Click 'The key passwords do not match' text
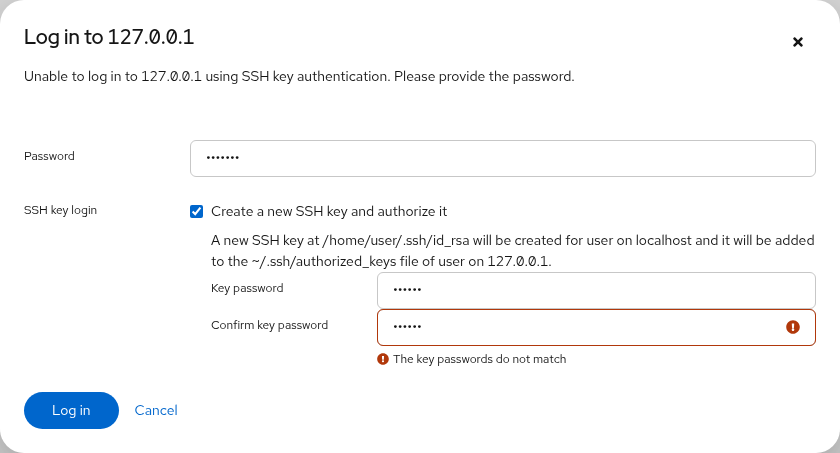 pos(479,359)
